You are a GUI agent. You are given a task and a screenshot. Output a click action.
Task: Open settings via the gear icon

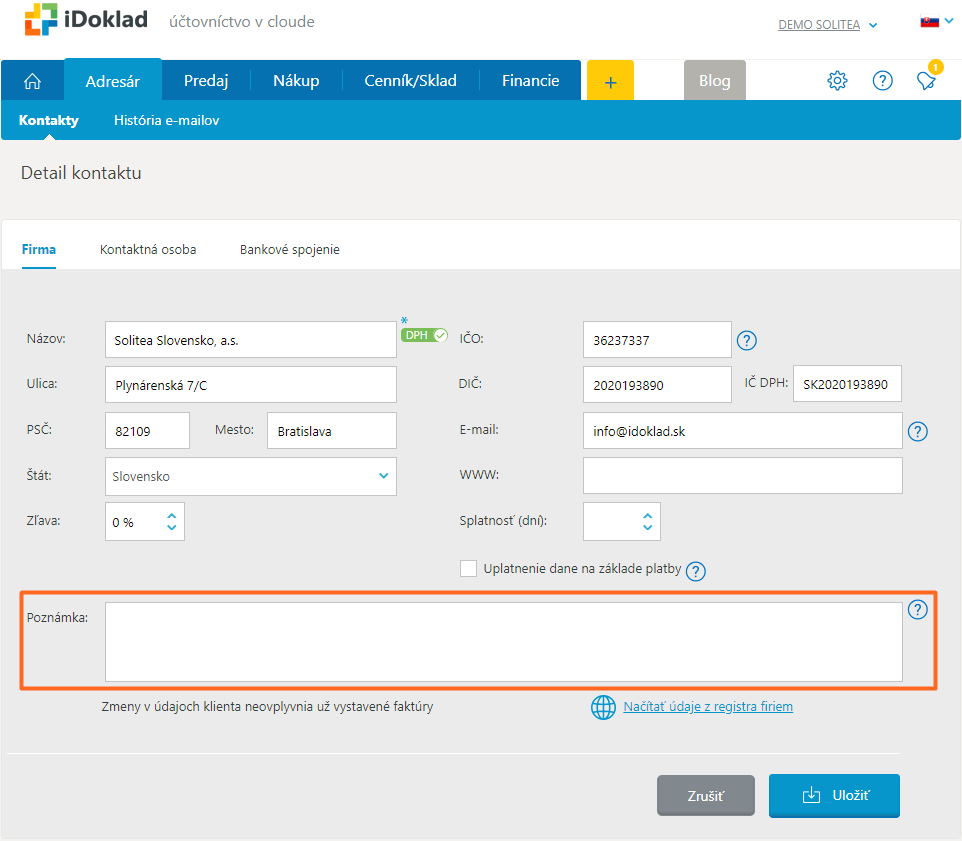point(837,81)
